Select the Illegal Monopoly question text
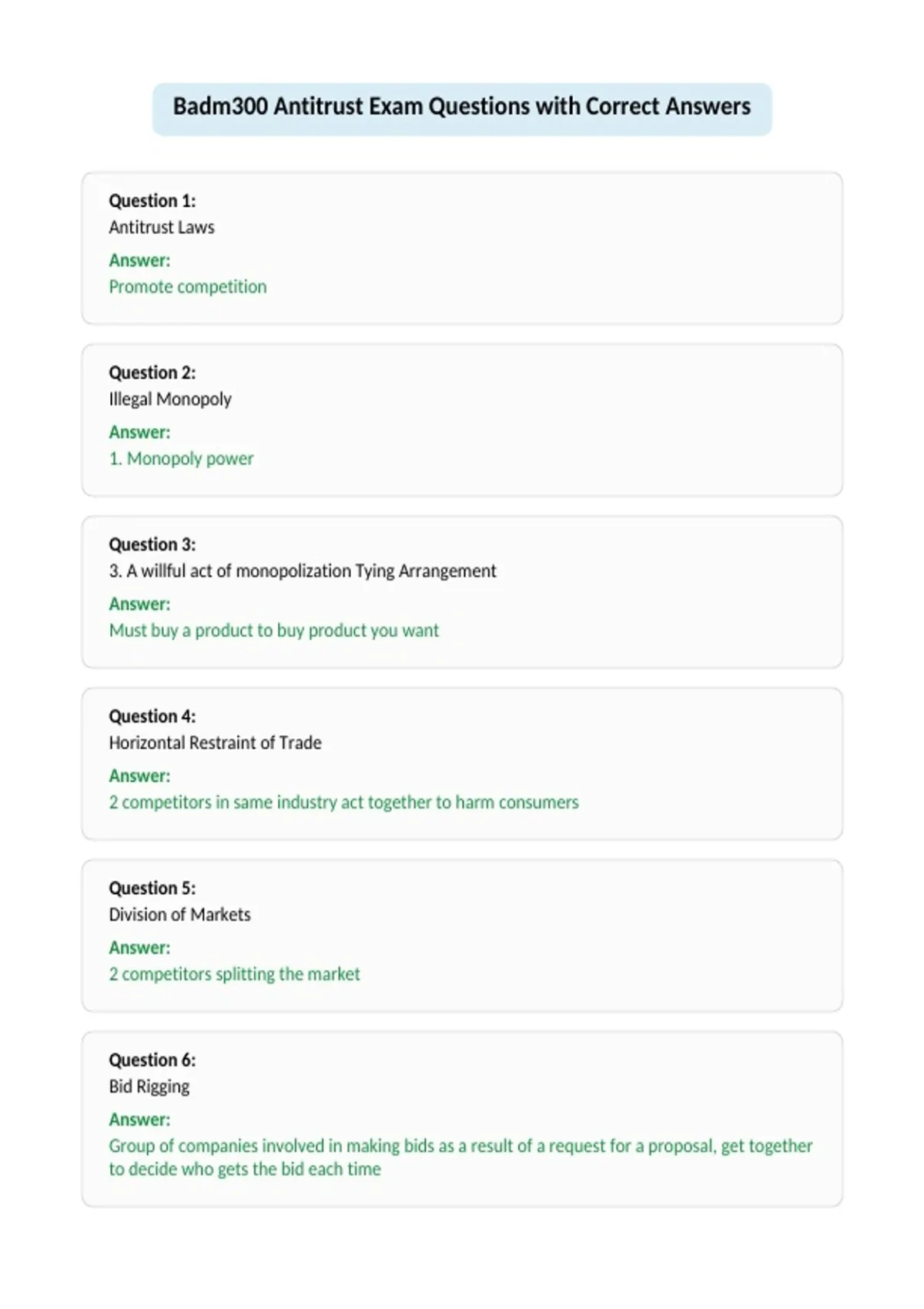 pos(170,399)
